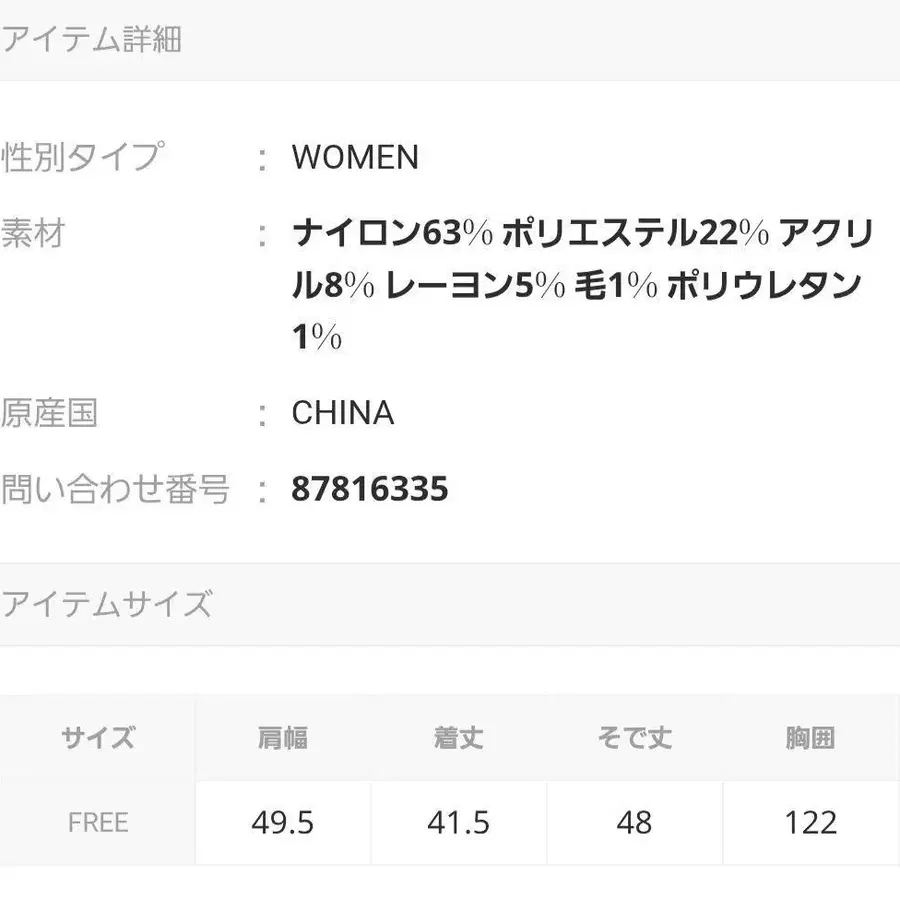This screenshot has width=900, height=900.
Task: Select the 原産国 label
Action: (x=50, y=413)
